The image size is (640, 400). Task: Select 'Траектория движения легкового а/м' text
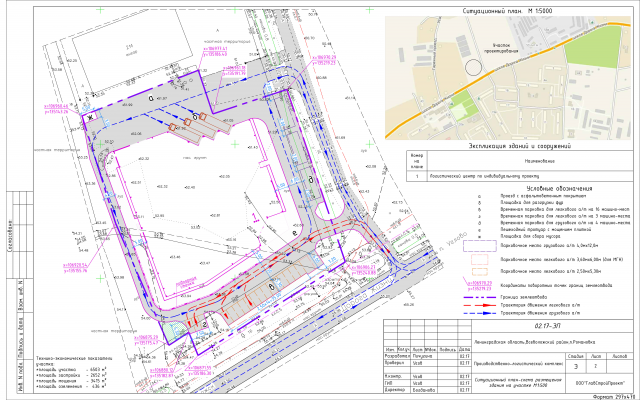click(x=540, y=305)
